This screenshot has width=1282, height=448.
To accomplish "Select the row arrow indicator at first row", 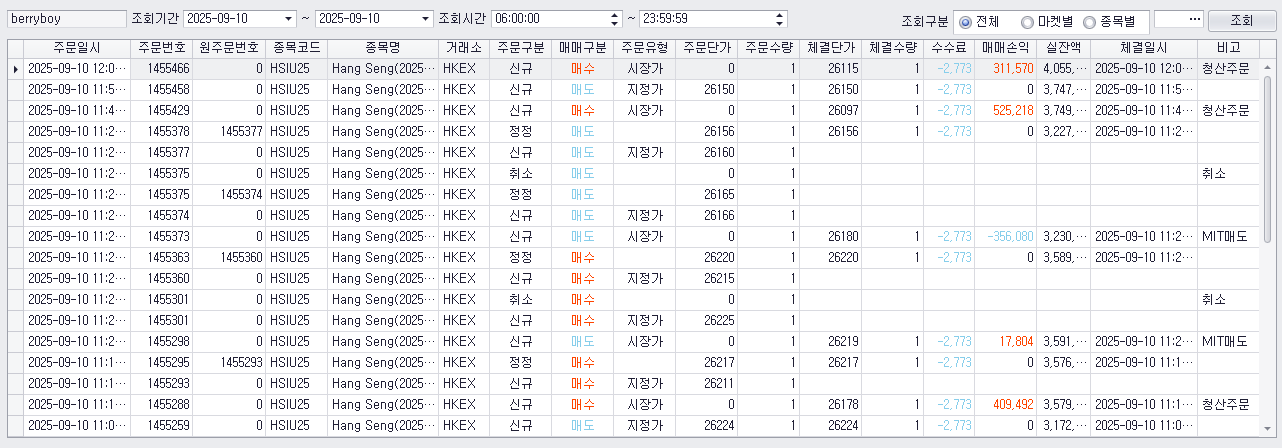I will click(x=15, y=68).
